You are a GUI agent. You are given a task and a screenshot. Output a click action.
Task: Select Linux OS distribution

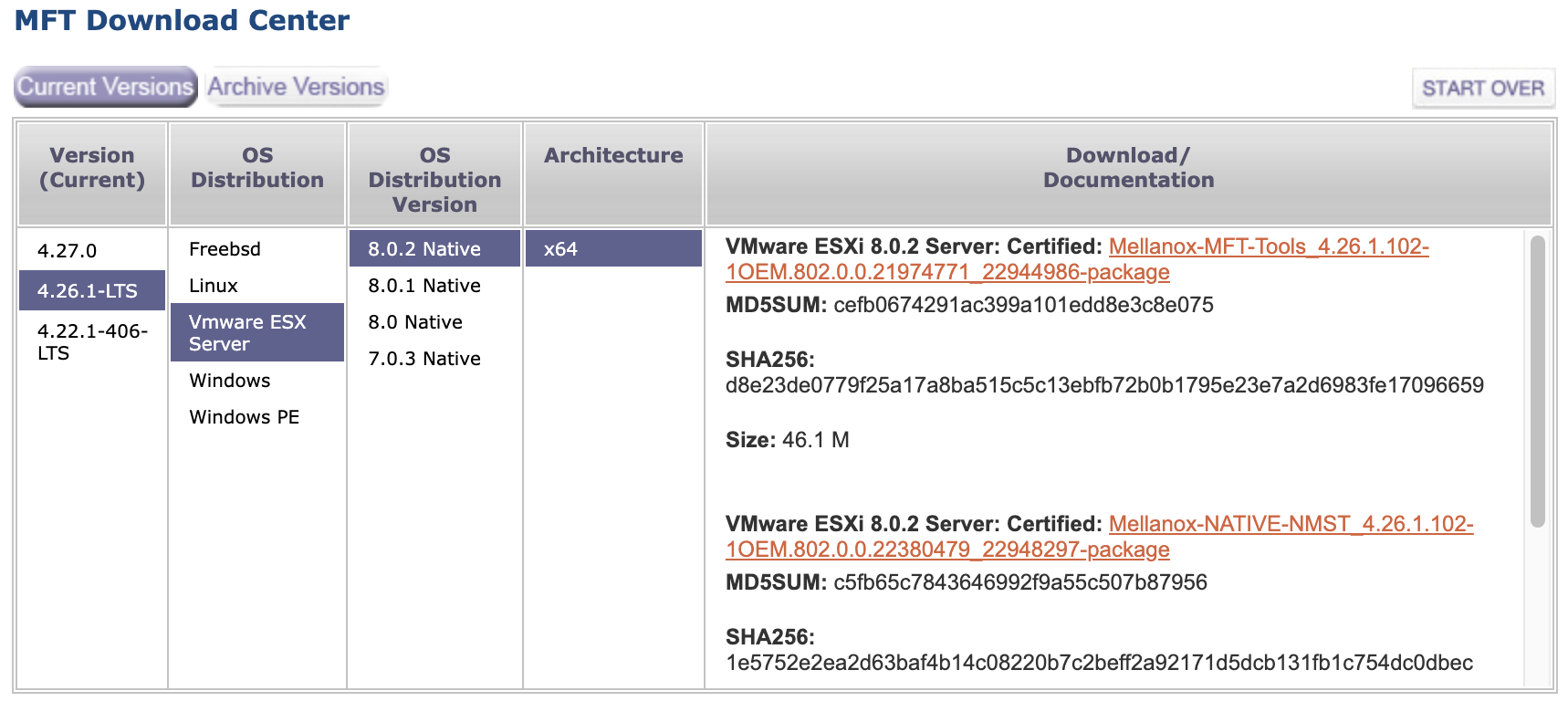(x=213, y=286)
